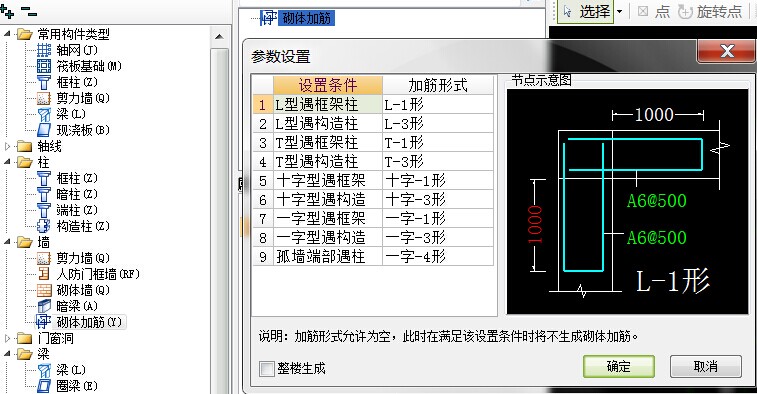Collapse the 梁 folder arrow
Viewport: 757px width, 394px height.
pyautogui.click(x=7, y=354)
